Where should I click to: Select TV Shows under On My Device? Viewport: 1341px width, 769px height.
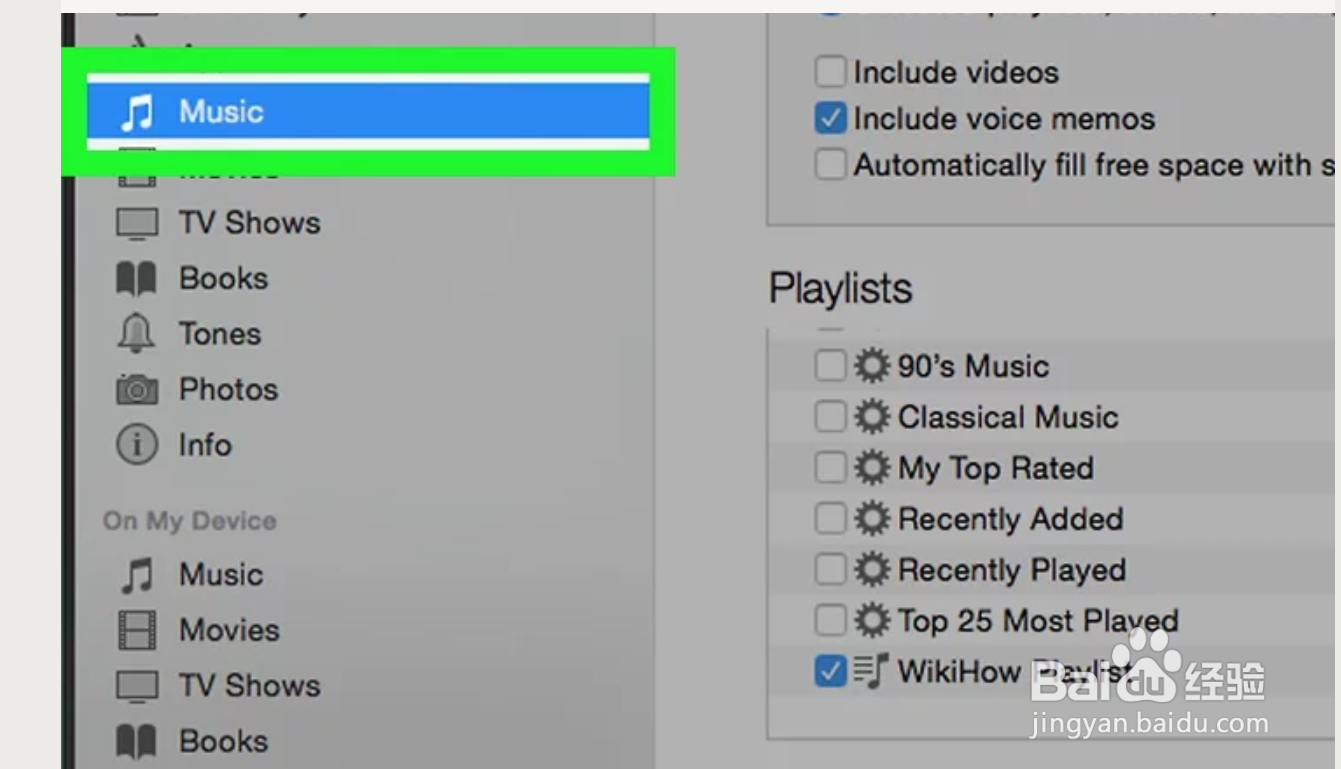pos(219,686)
